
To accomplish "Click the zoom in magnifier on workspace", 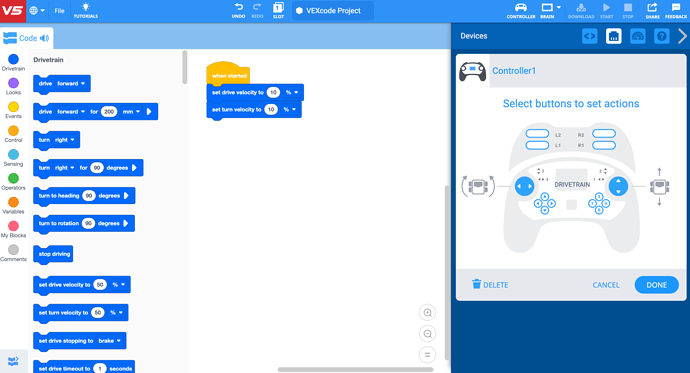I will coord(427,313).
